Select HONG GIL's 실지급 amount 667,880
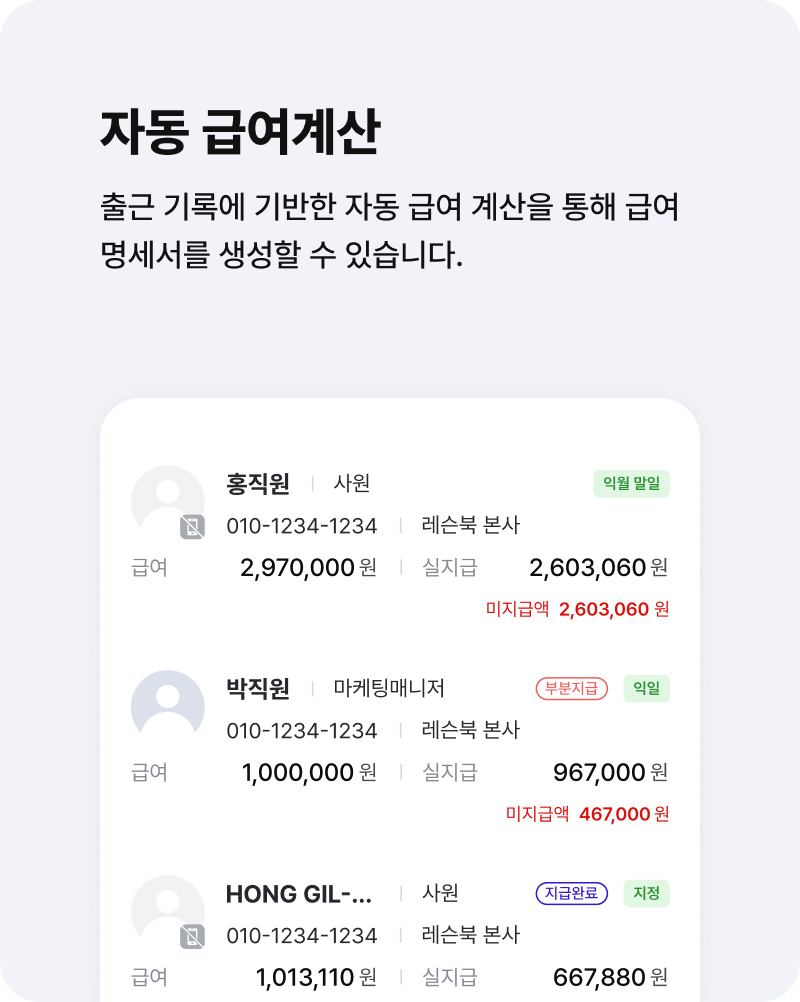The width and height of the screenshot is (800, 1002). 599,978
